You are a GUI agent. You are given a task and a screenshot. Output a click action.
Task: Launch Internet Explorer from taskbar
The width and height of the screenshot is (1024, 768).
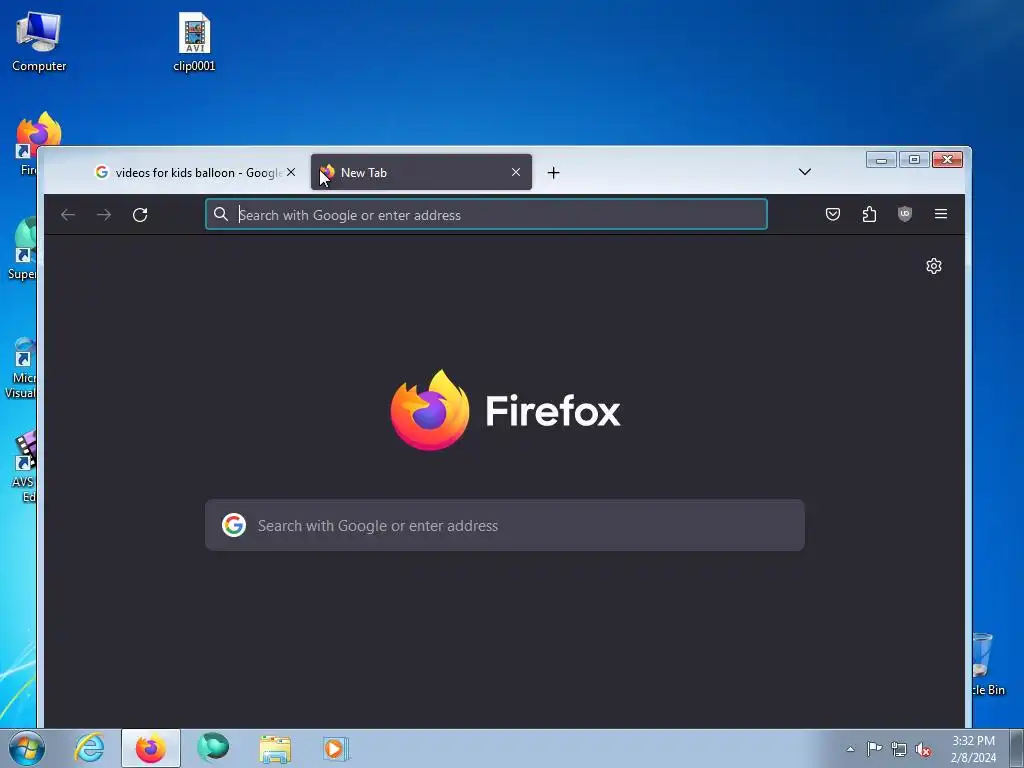click(89, 748)
